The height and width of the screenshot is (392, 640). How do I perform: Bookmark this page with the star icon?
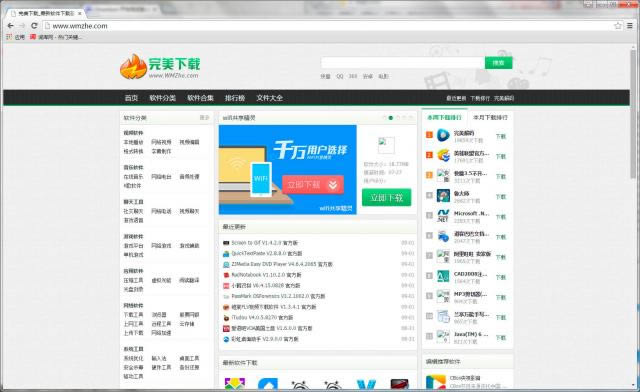[x=618, y=26]
